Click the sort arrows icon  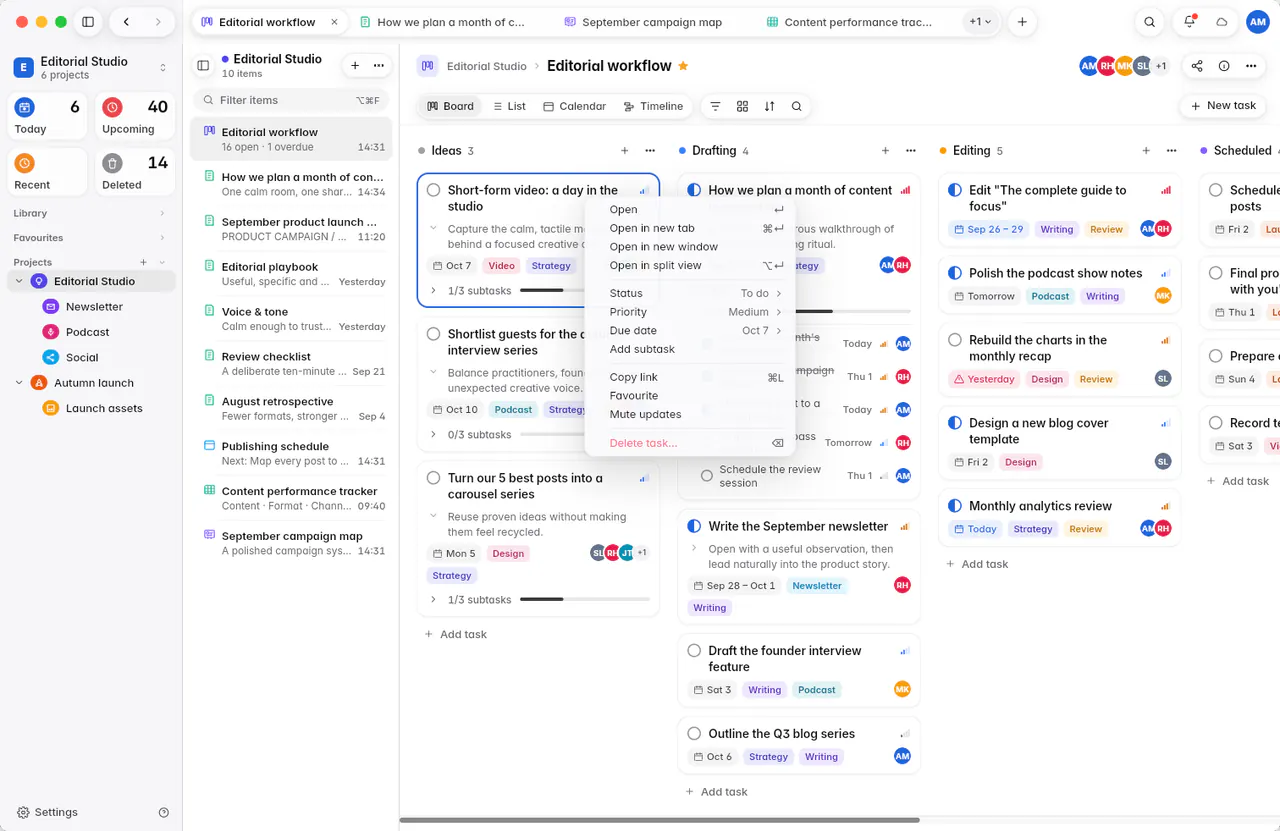pos(769,106)
